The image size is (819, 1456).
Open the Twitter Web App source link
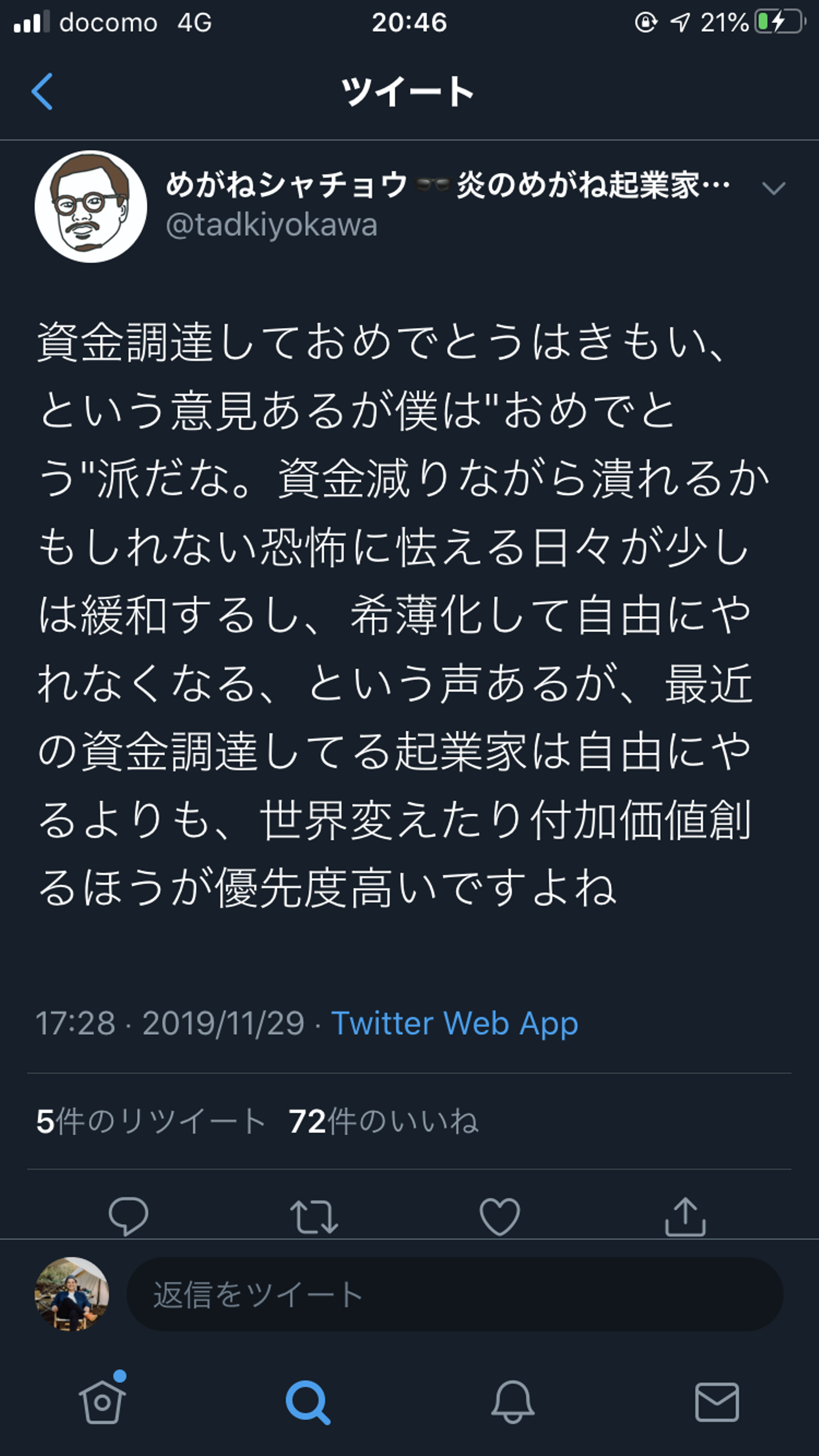point(454,1023)
